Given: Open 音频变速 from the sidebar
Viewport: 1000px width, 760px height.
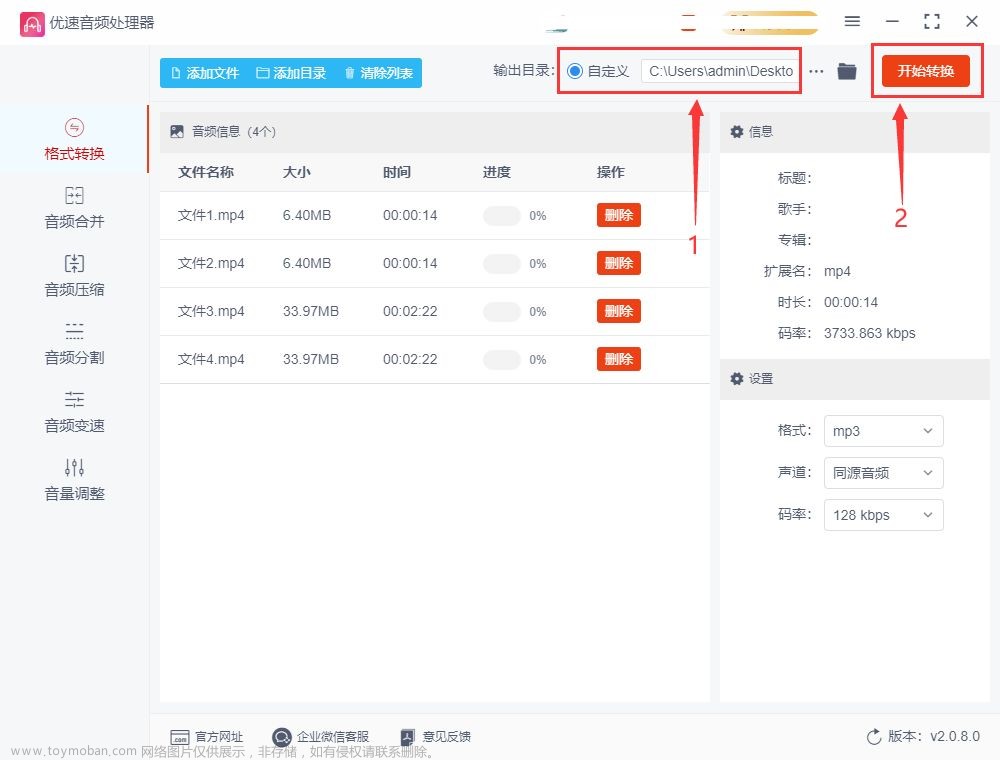Looking at the screenshot, I should 74,412.
